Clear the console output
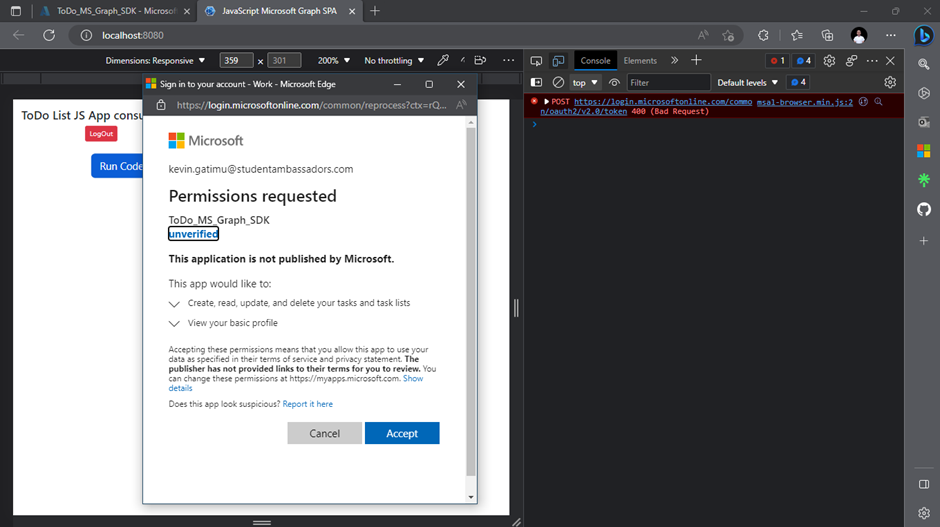Screen dimensions: 940x527 click(x=558, y=82)
